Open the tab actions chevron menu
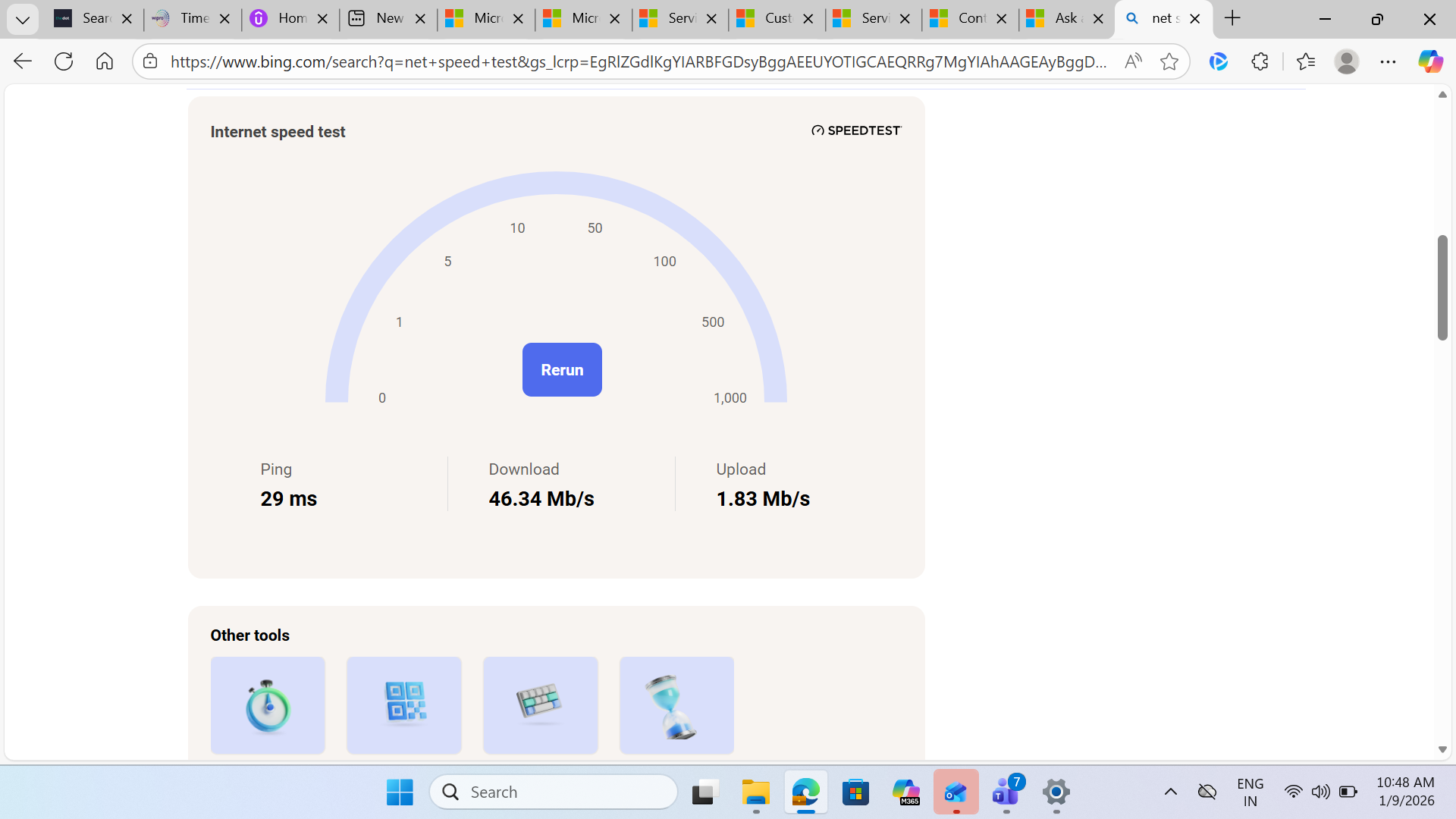The image size is (1456, 819). [x=23, y=18]
